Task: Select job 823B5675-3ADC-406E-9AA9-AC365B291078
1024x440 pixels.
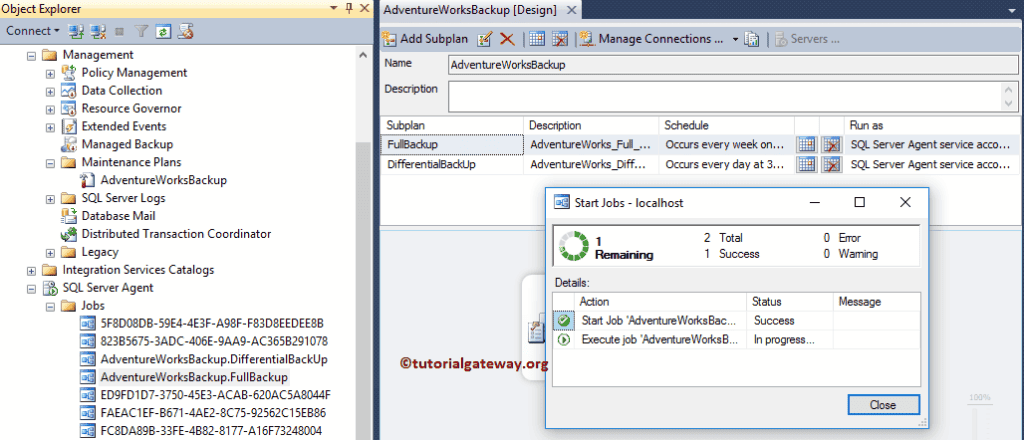Action: point(214,341)
